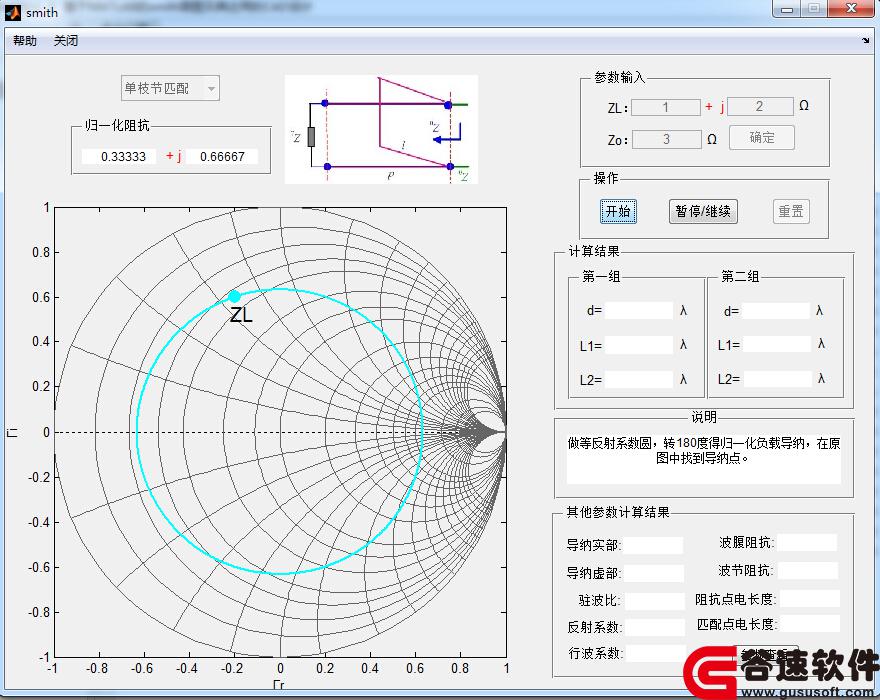The image size is (880, 700).
Task: Click the 导纳实部 result field
Action: tap(653, 545)
